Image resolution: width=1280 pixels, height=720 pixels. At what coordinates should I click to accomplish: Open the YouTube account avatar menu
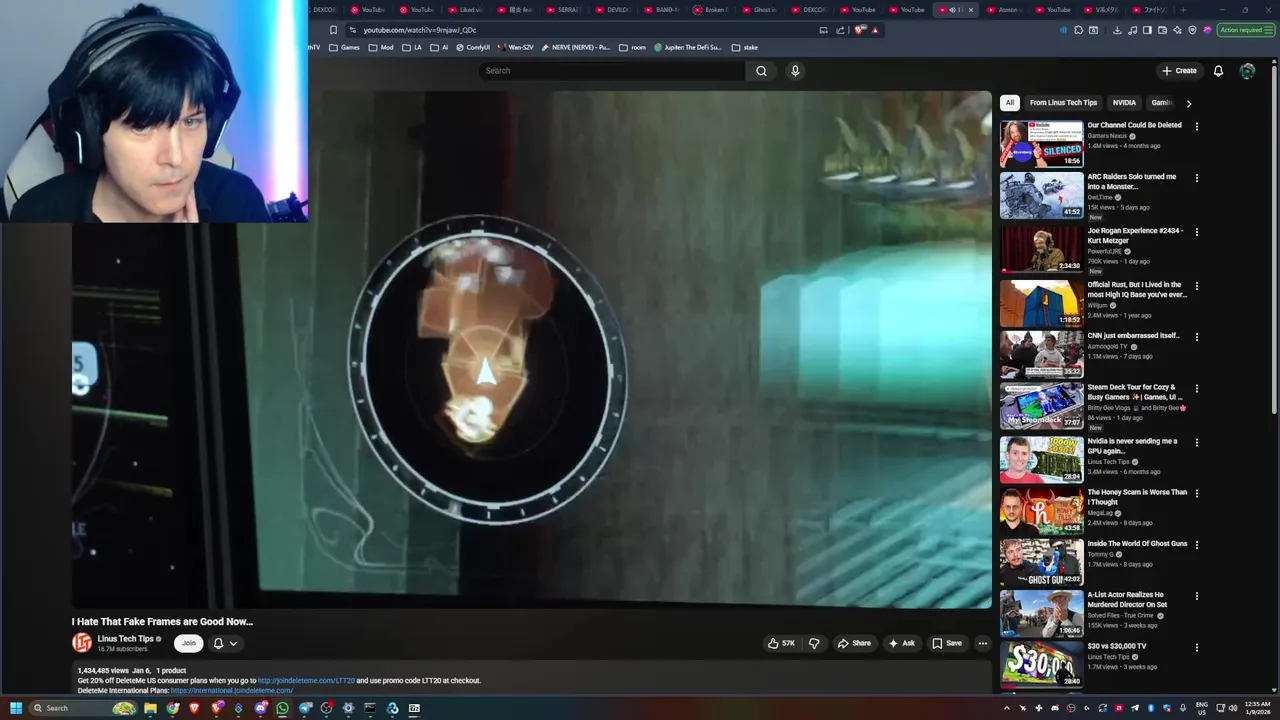(1247, 71)
